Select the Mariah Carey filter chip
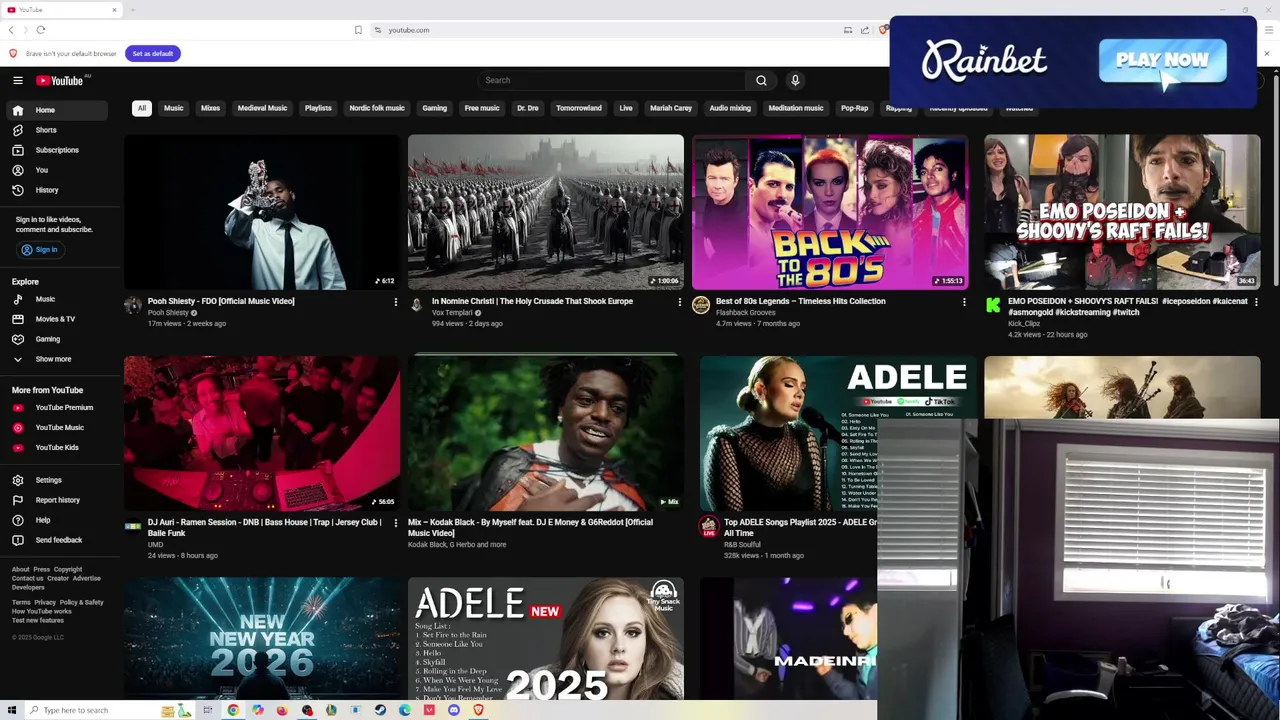Viewport: 1280px width, 720px height. [x=671, y=108]
